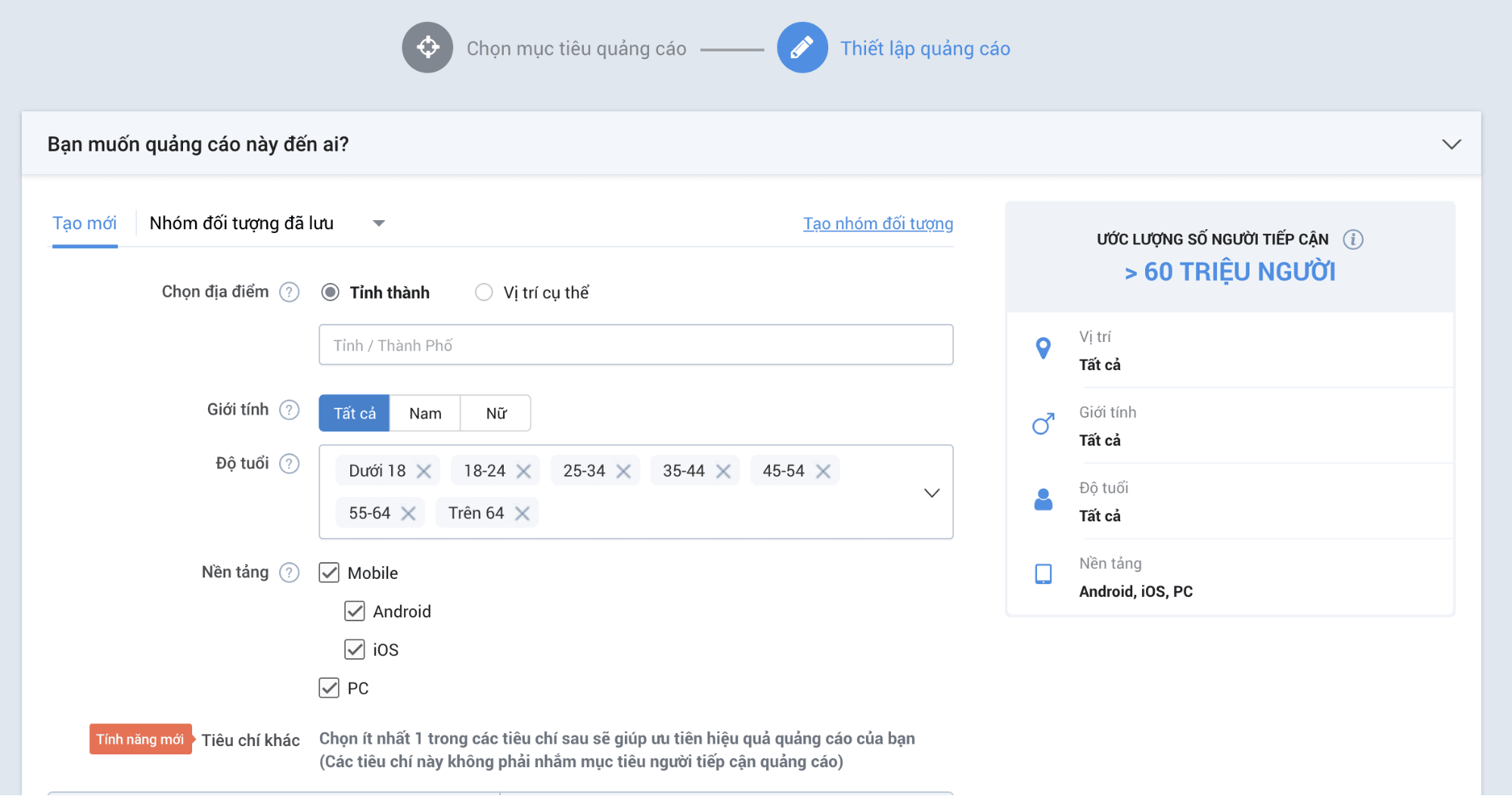Toggle the iOS platform checkbox
Viewport: 1512px width, 796px height.
point(355,649)
